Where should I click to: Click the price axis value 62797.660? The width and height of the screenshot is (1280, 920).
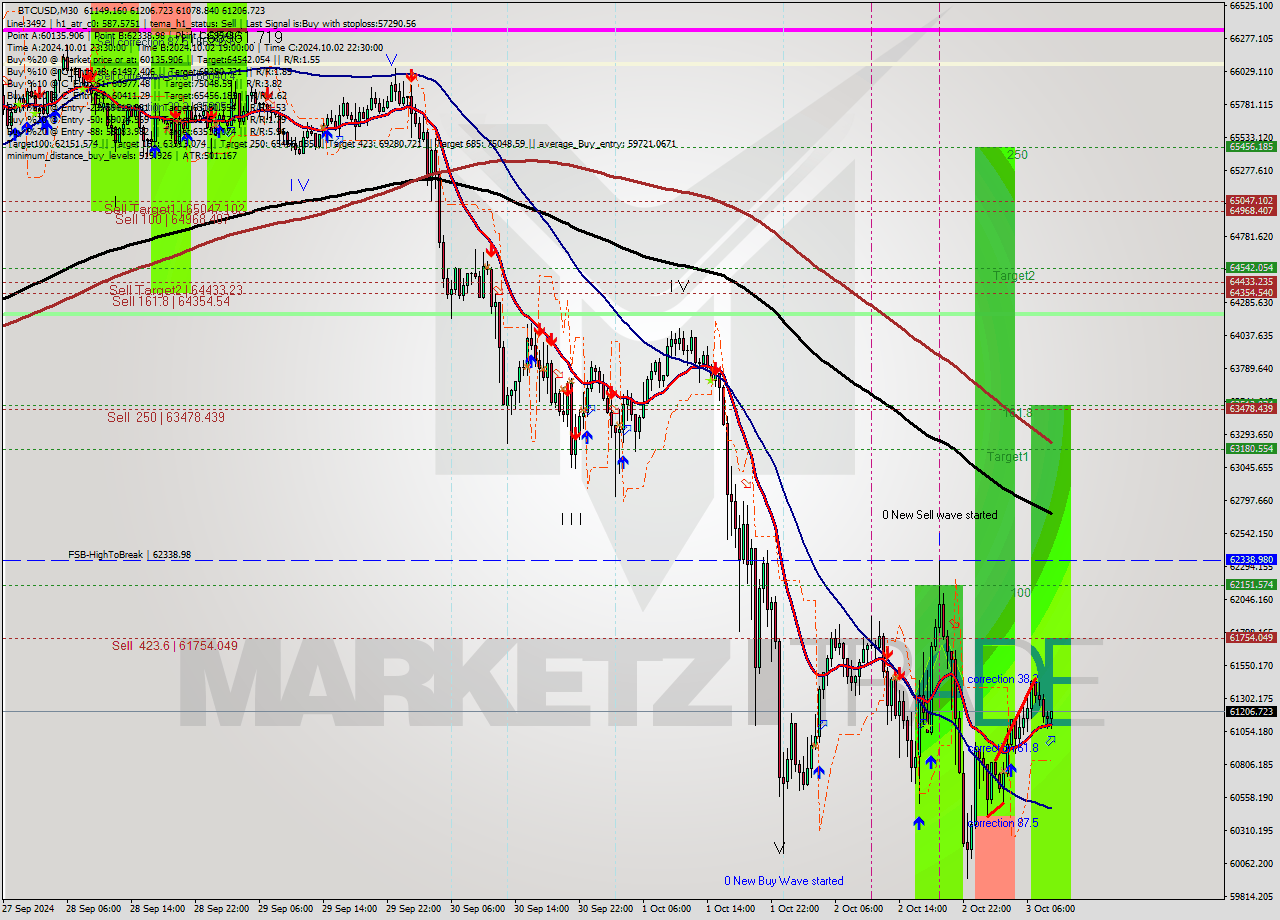1250,500
